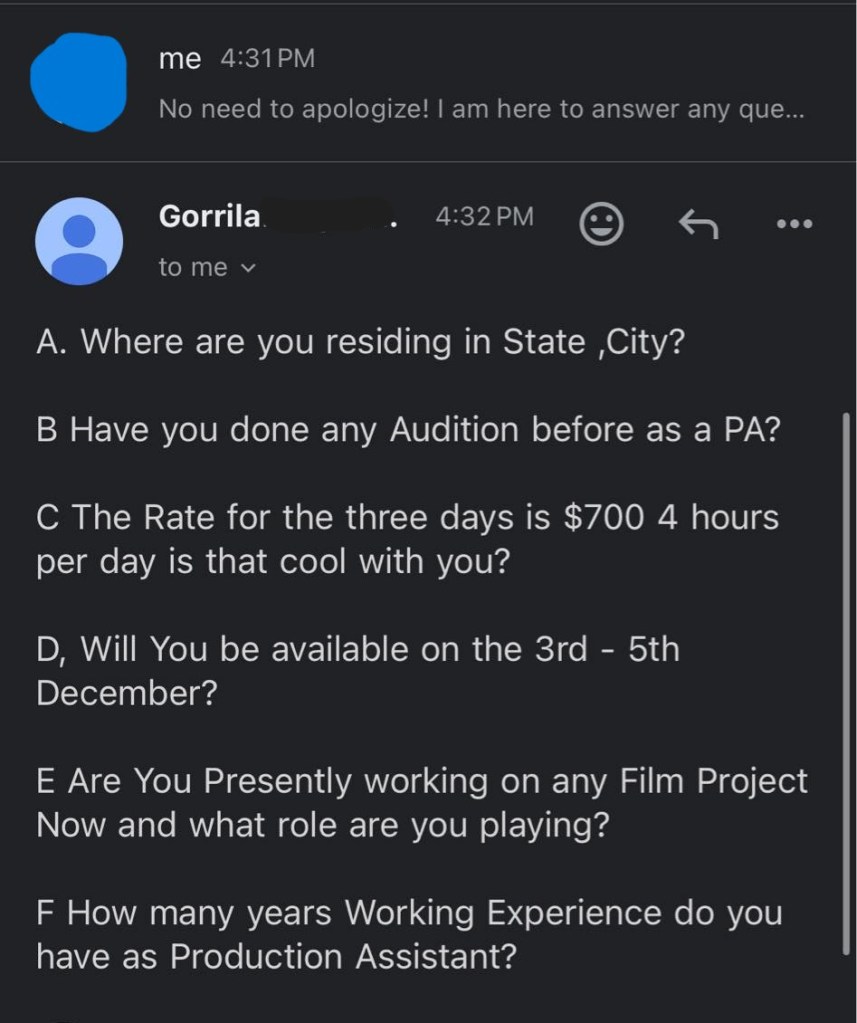Click the question about Audition as a PA

(408, 430)
